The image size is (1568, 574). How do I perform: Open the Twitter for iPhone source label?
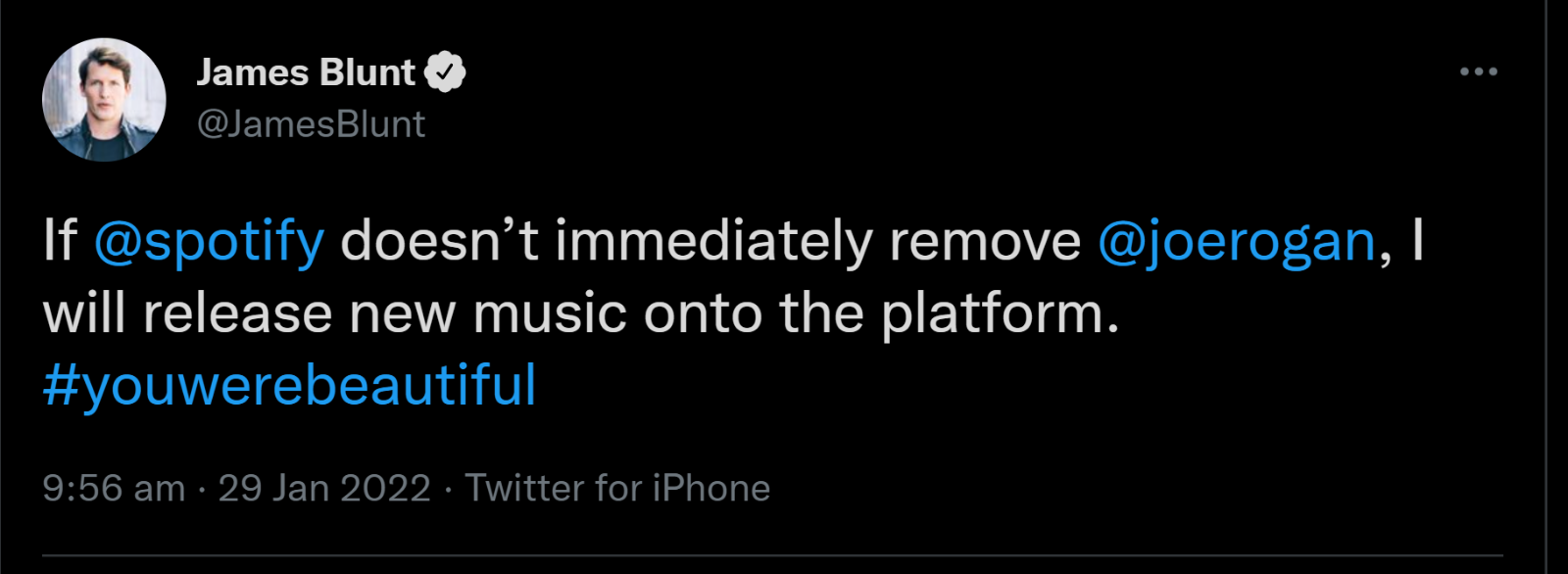(617, 488)
